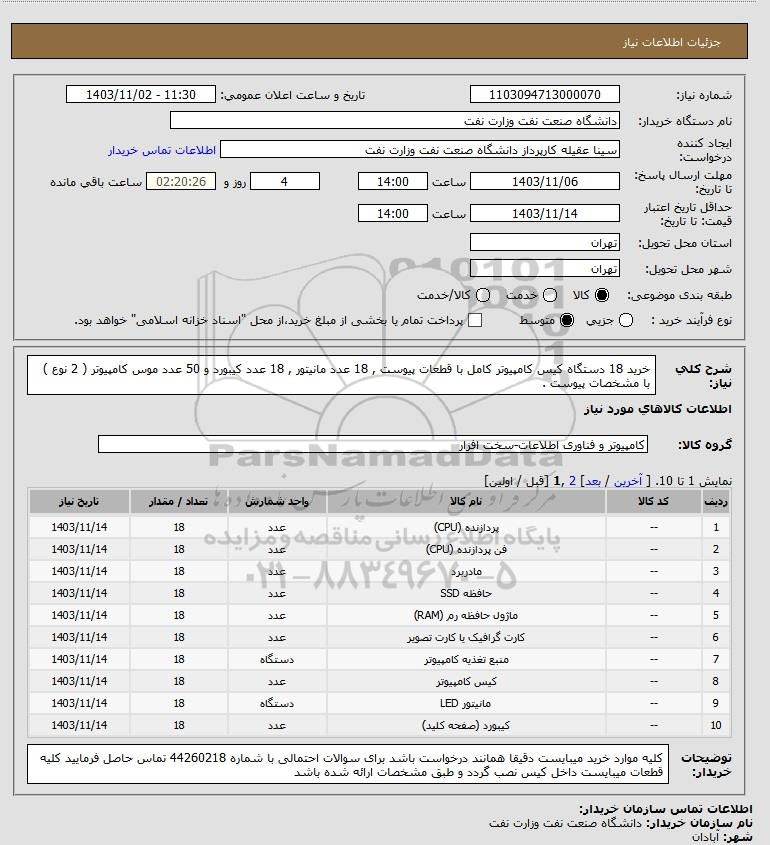This screenshot has height=845, width=770.
Task: Select the نام دستگاه خریدار field
Action: point(394,120)
